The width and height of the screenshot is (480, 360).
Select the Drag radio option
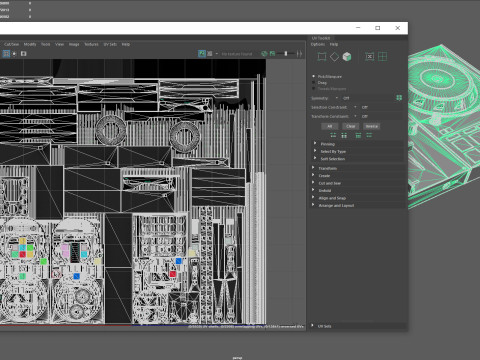(313, 82)
